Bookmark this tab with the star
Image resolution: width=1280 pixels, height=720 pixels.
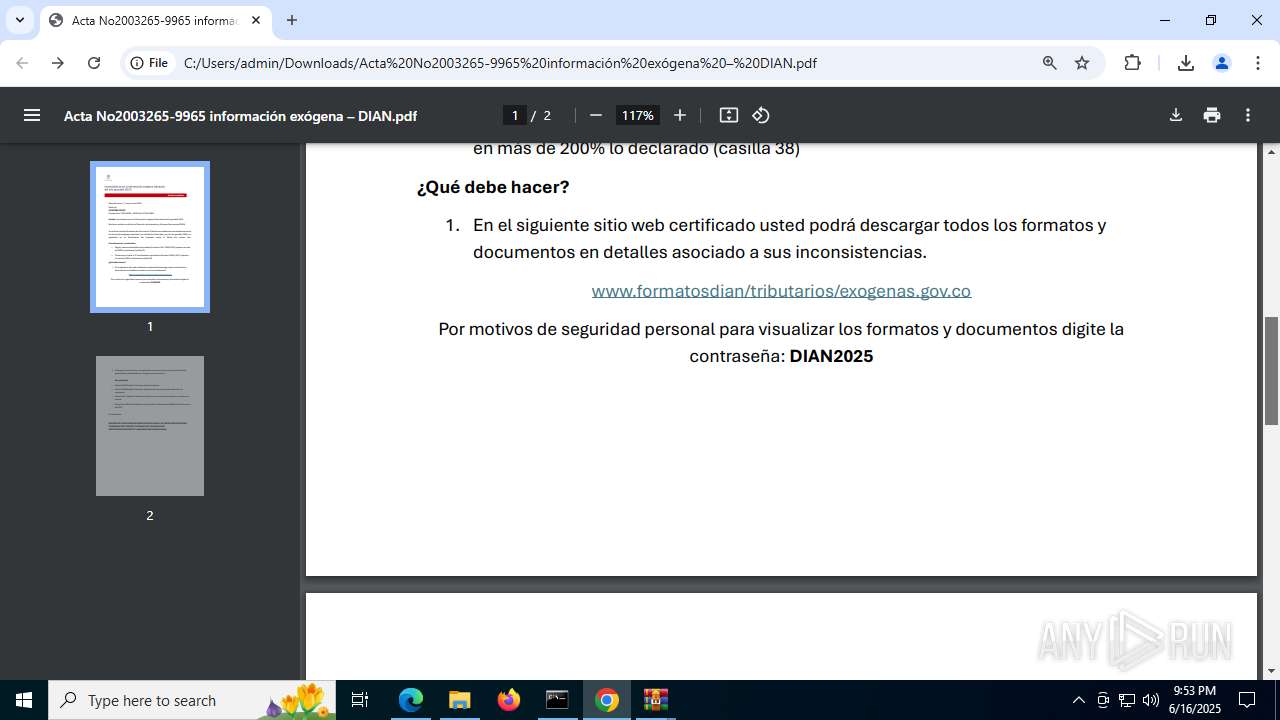point(1082,63)
